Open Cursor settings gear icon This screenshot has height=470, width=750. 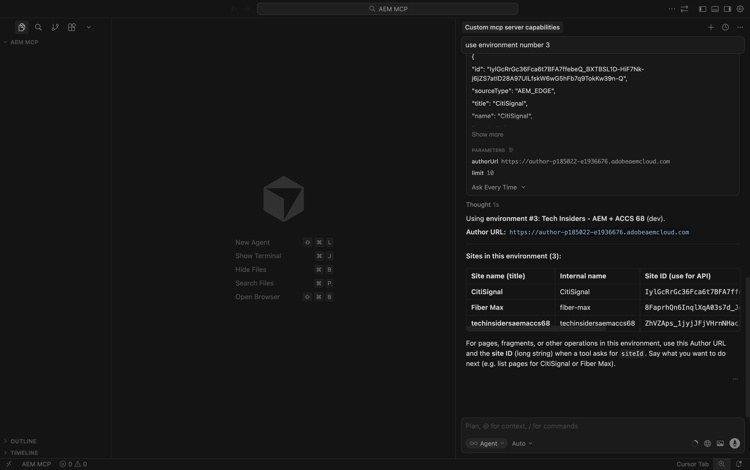point(740,9)
